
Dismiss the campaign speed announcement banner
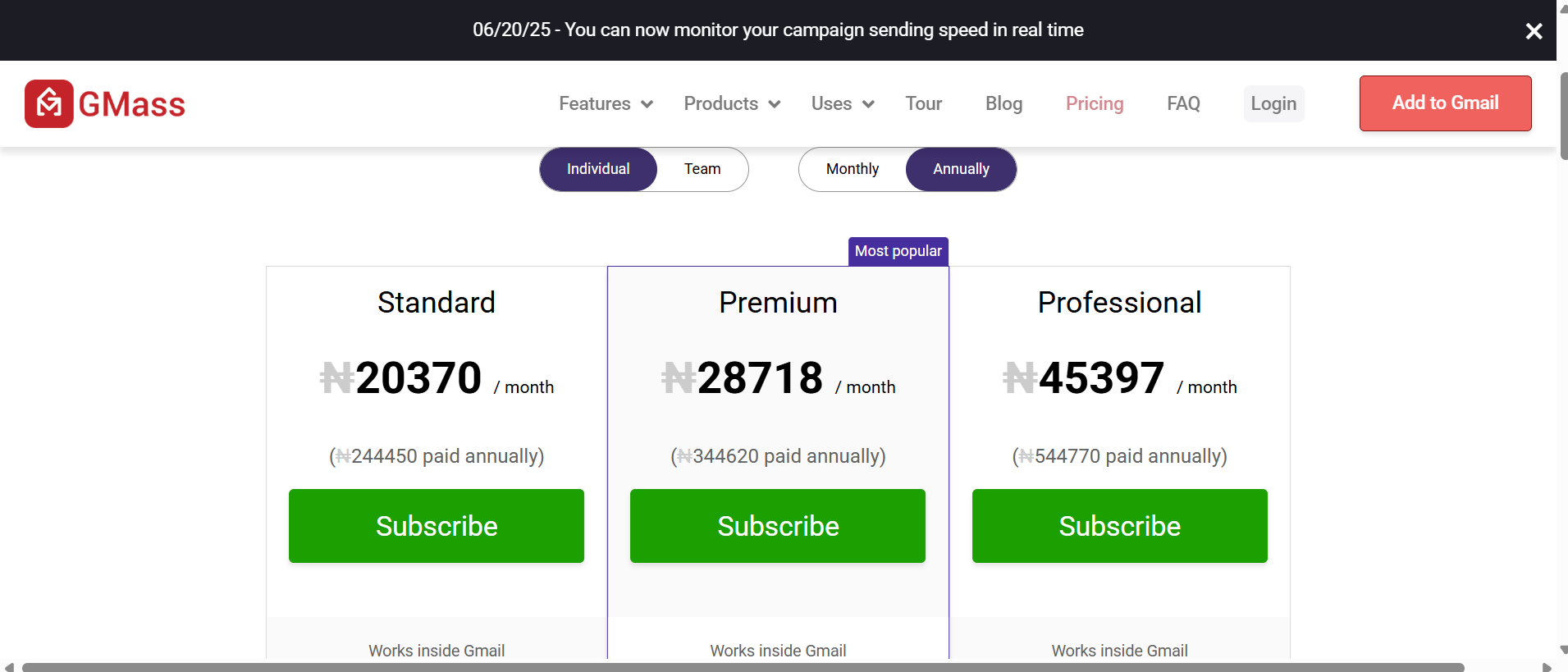(1534, 31)
